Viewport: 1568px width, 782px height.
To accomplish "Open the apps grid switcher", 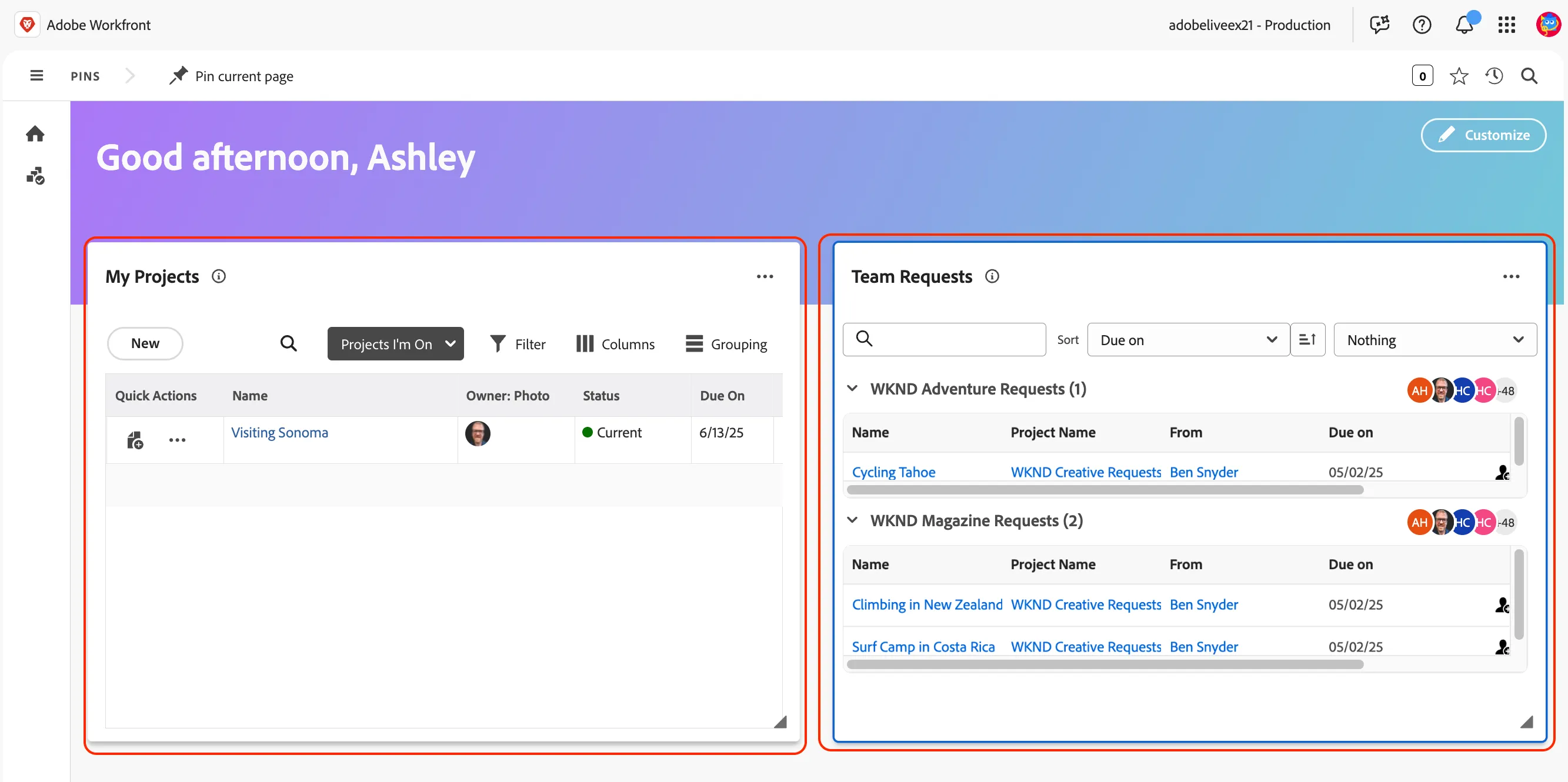I will [1506, 25].
